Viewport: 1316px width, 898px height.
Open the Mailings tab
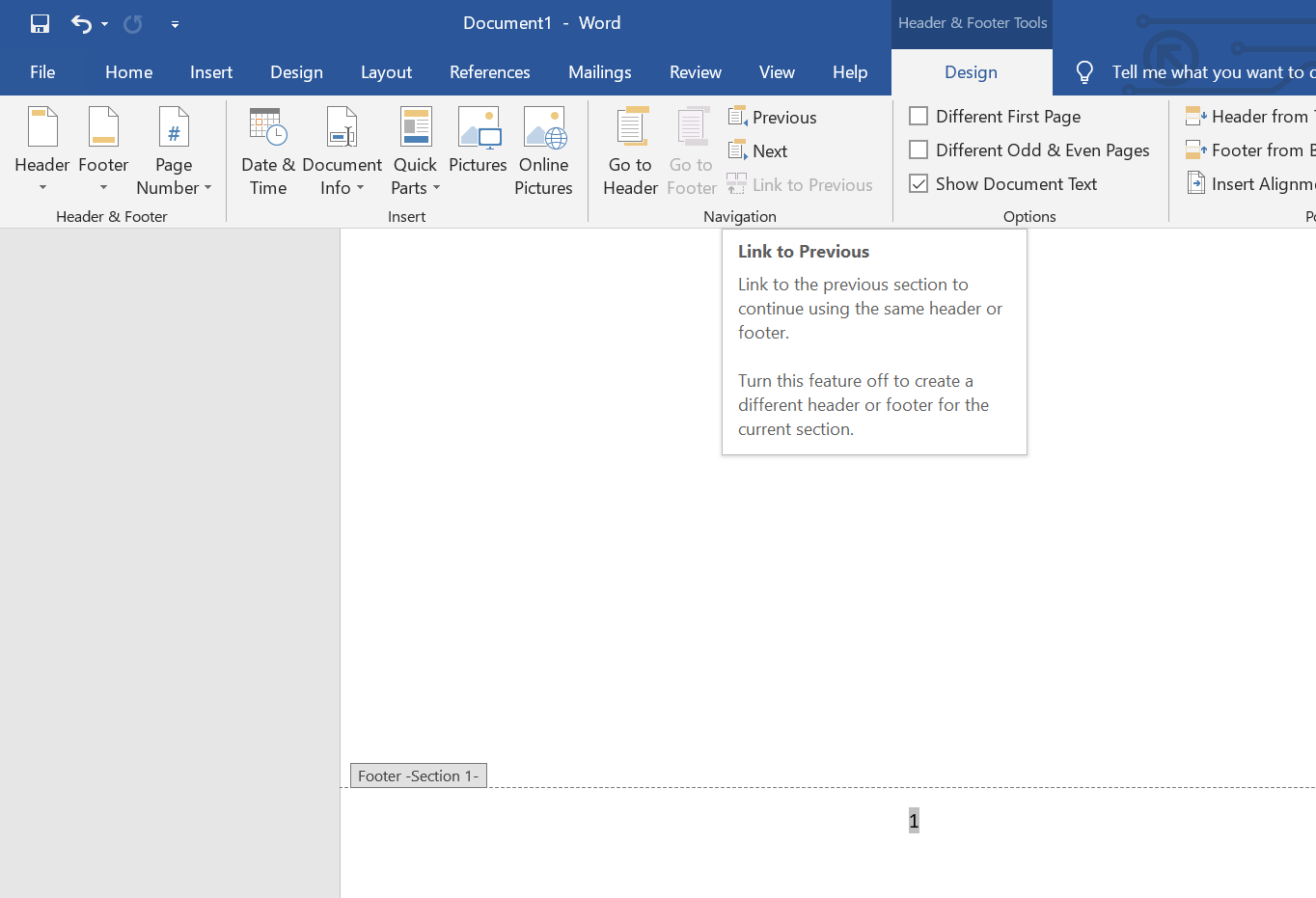[600, 72]
